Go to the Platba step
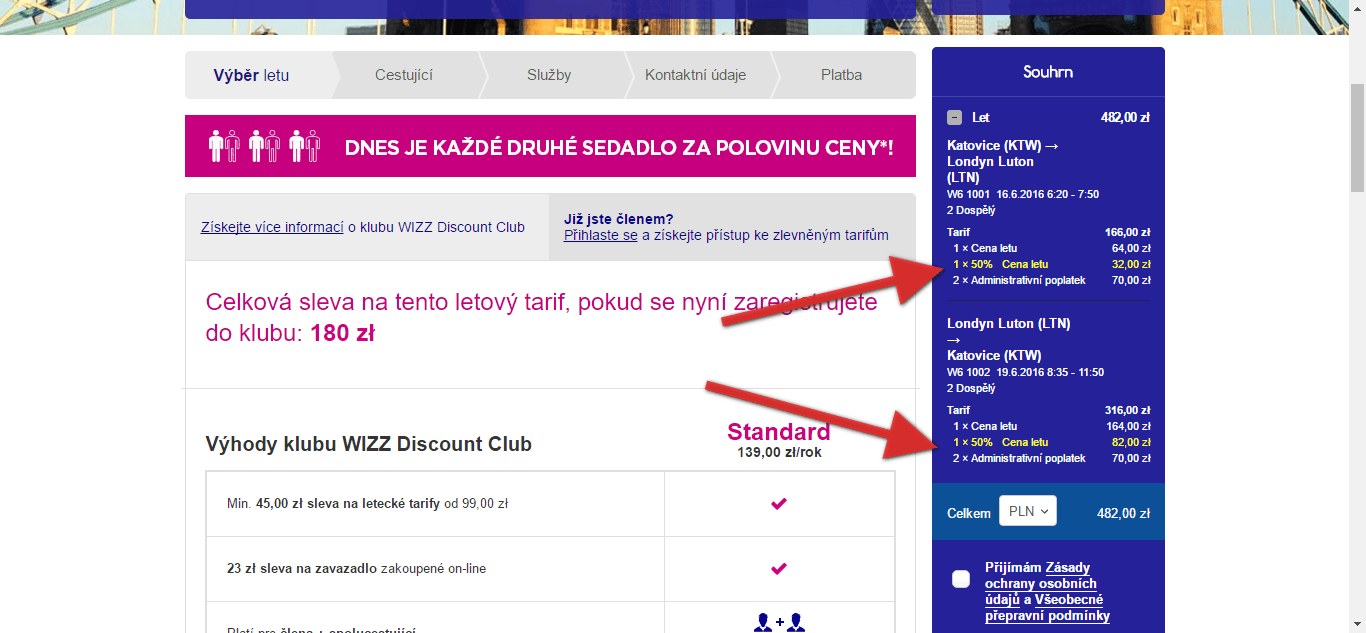Viewport: 1366px width, 633px height. [x=841, y=75]
